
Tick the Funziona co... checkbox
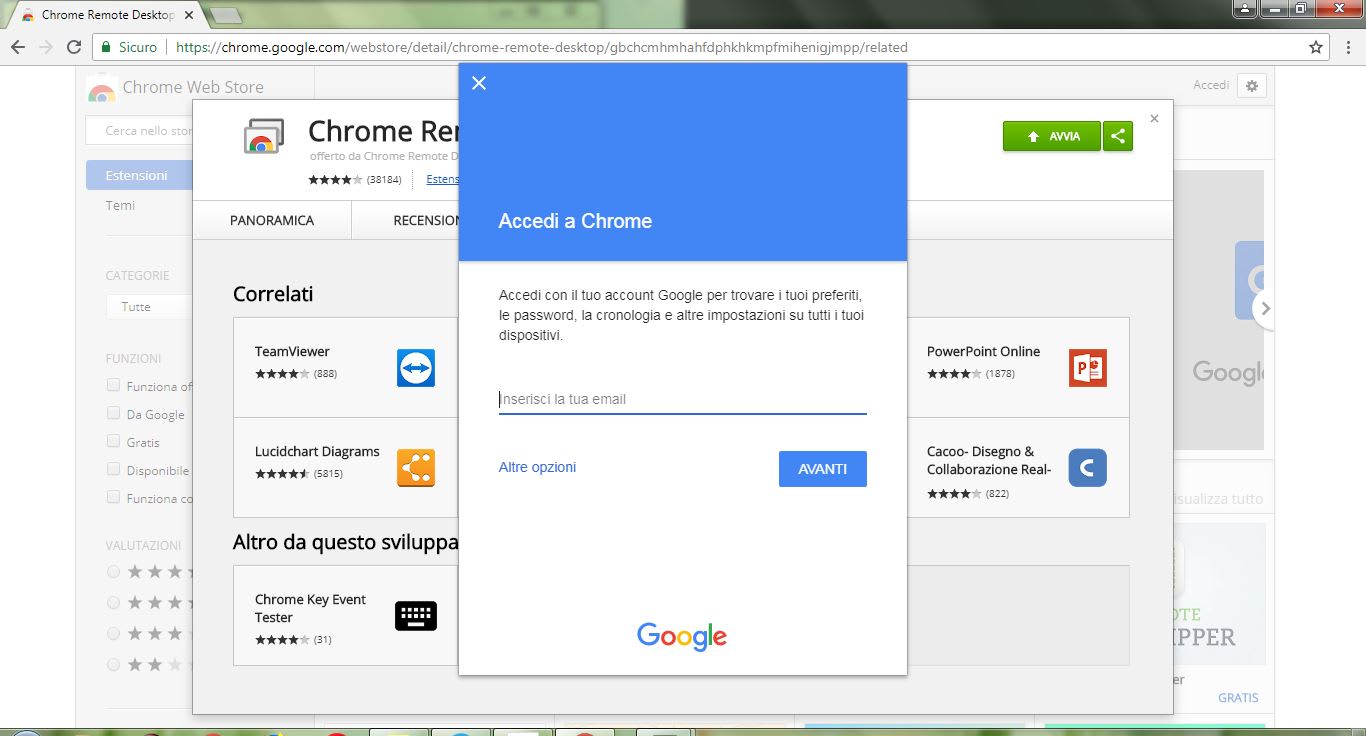click(x=113, y=497)
